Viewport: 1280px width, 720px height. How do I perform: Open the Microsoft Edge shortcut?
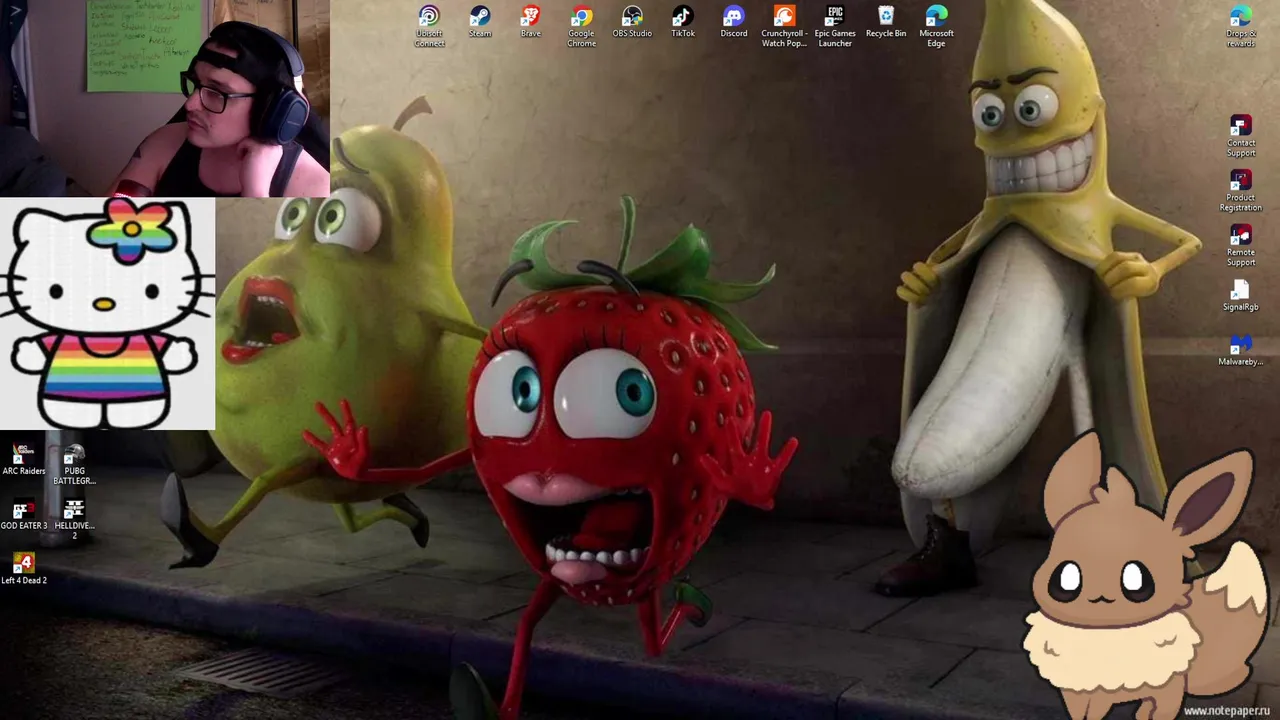[936, 26]
